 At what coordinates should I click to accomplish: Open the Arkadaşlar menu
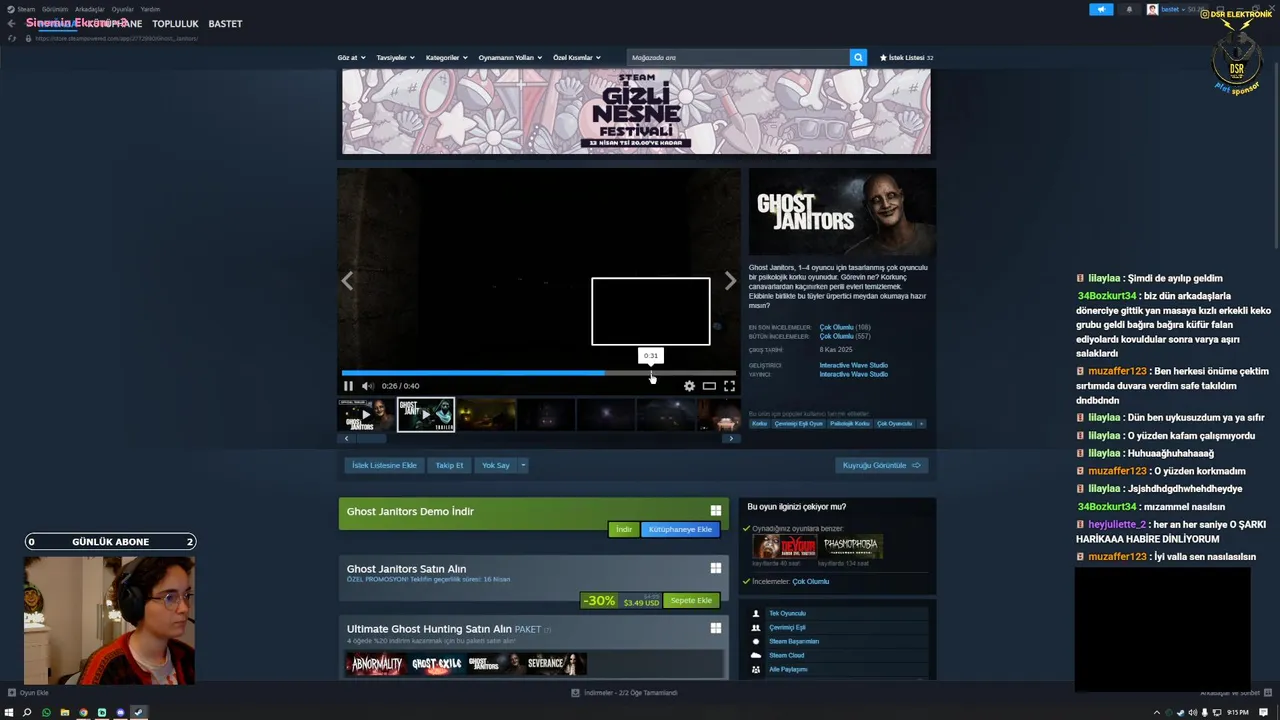tap(90, 9)
